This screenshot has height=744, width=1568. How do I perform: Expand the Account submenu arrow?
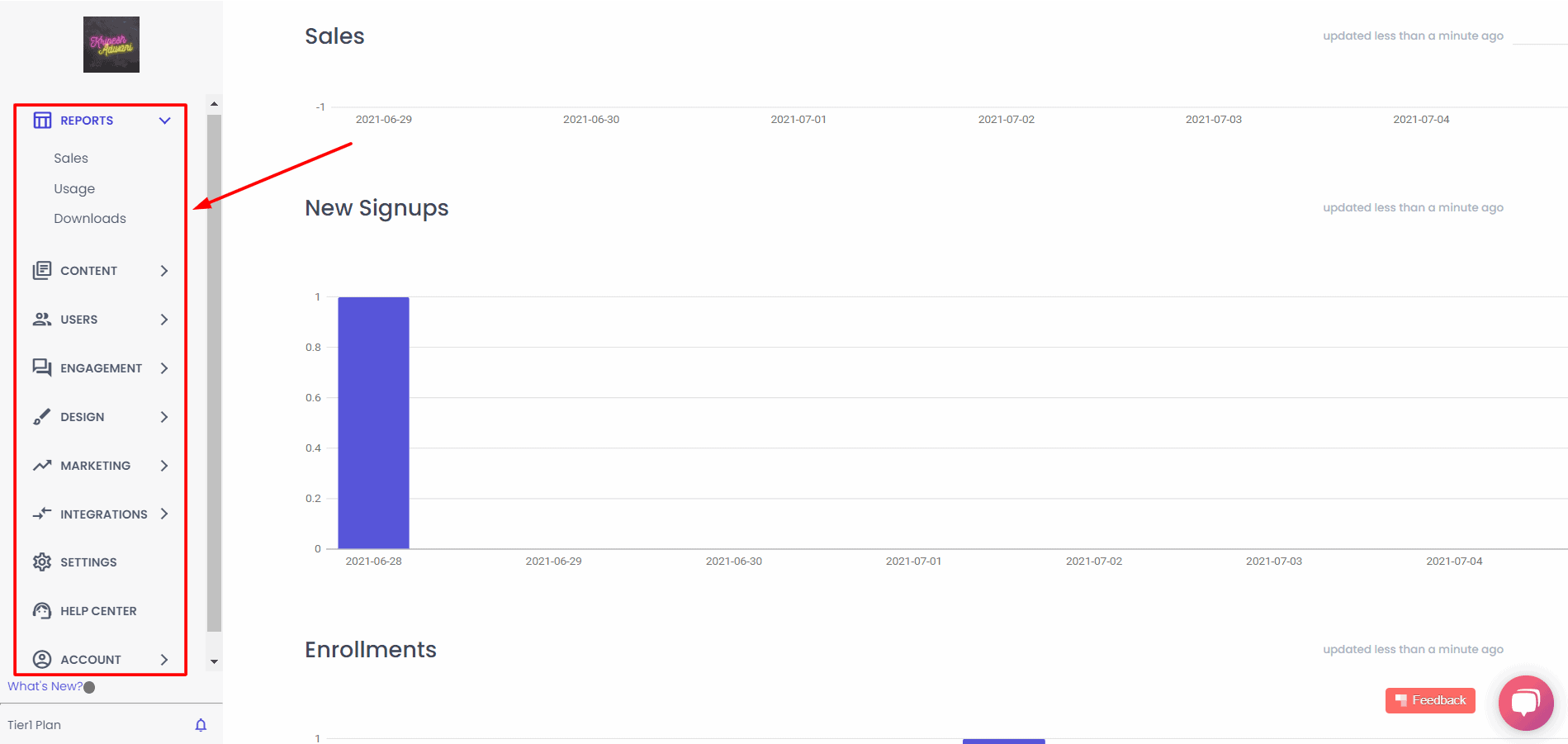(164, 660)
